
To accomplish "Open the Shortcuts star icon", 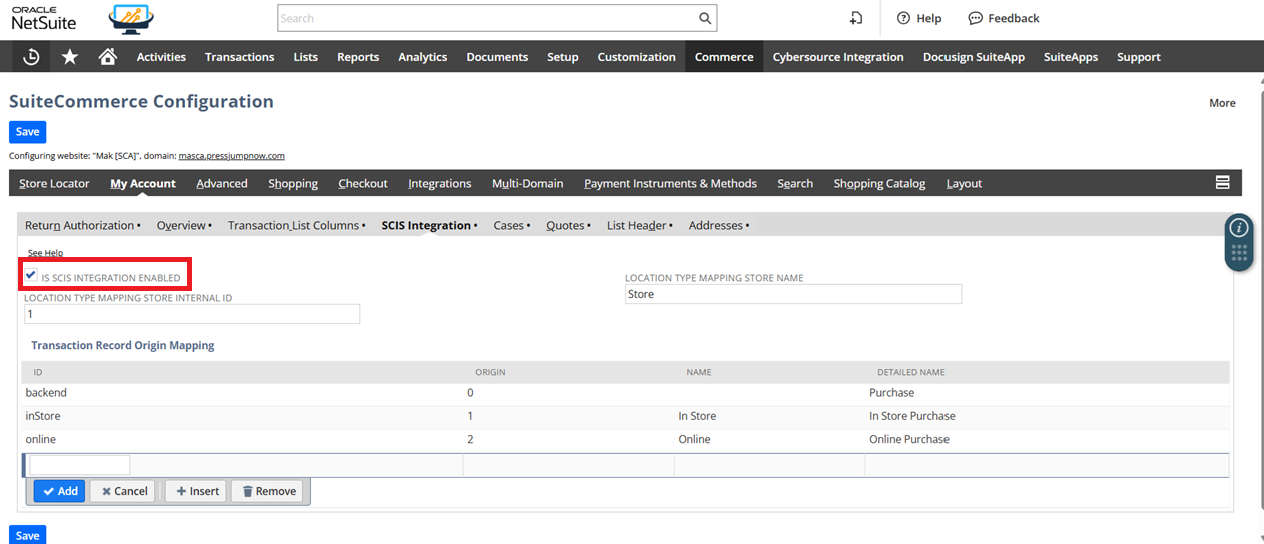I will 70,57.
